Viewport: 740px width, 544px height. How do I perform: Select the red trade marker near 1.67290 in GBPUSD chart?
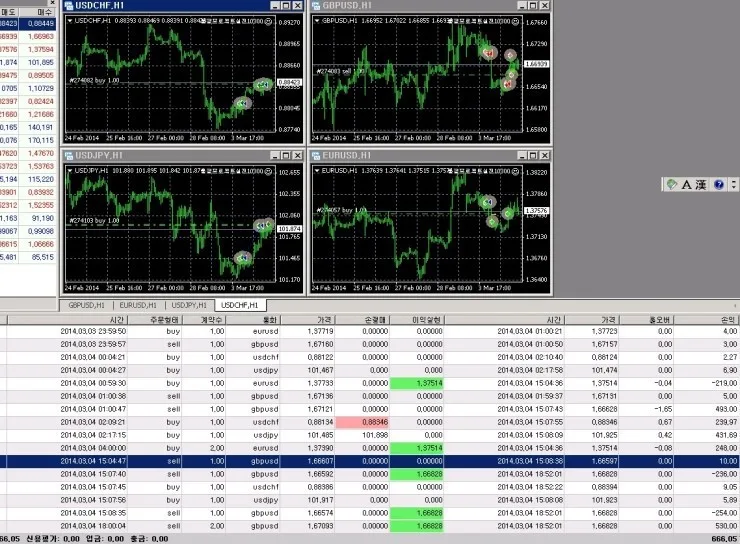tap(489, 52)
